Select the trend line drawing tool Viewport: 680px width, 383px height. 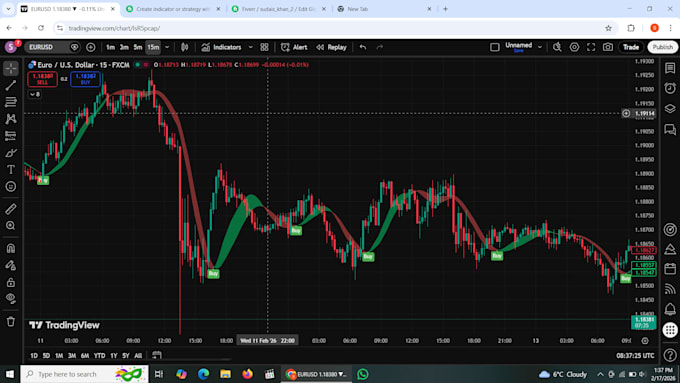pos(11,85)
